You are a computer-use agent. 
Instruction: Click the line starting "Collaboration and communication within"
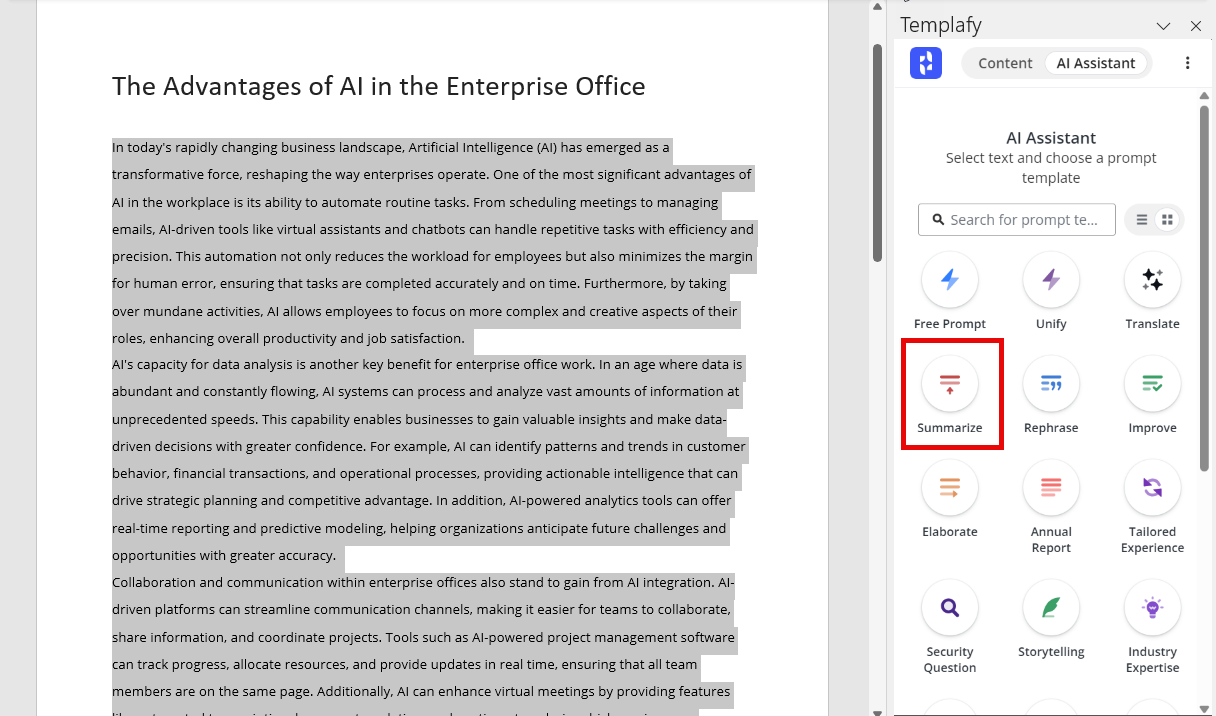point(423,582)
